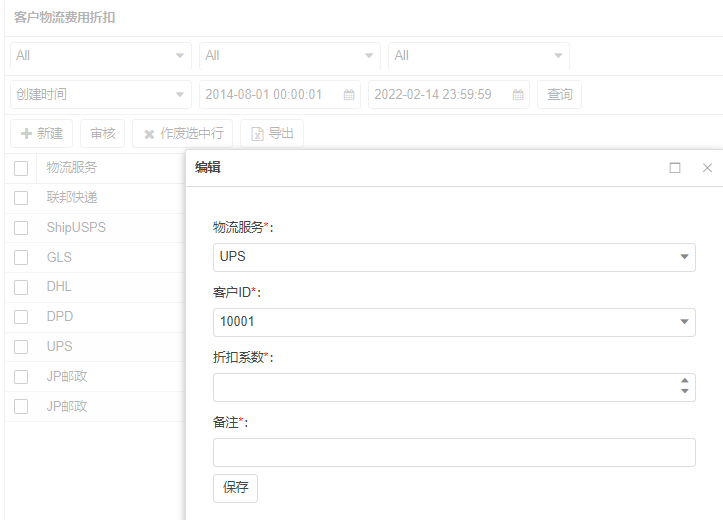Select the 联邦快递 row text
The width and height of the screenshot is (723, 520).
tap(71, 197)
